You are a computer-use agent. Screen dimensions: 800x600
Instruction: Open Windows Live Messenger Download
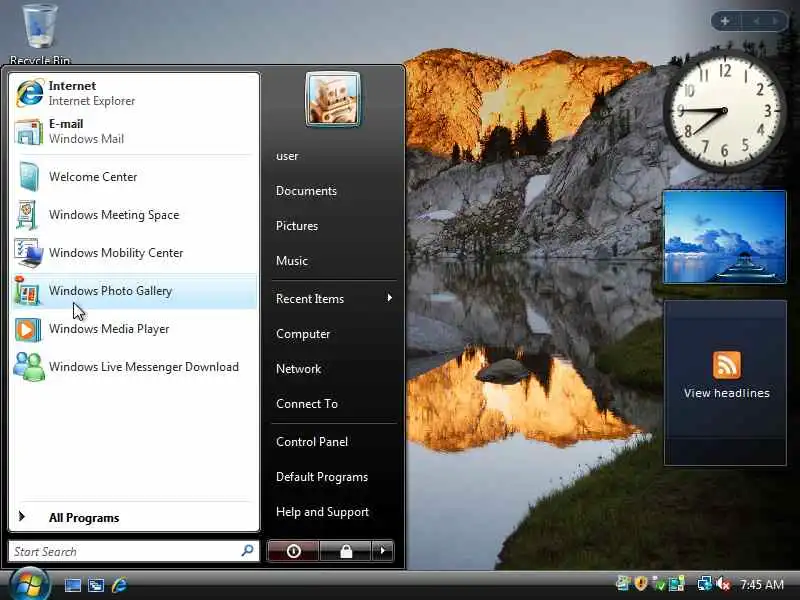(x=134, y=367)
